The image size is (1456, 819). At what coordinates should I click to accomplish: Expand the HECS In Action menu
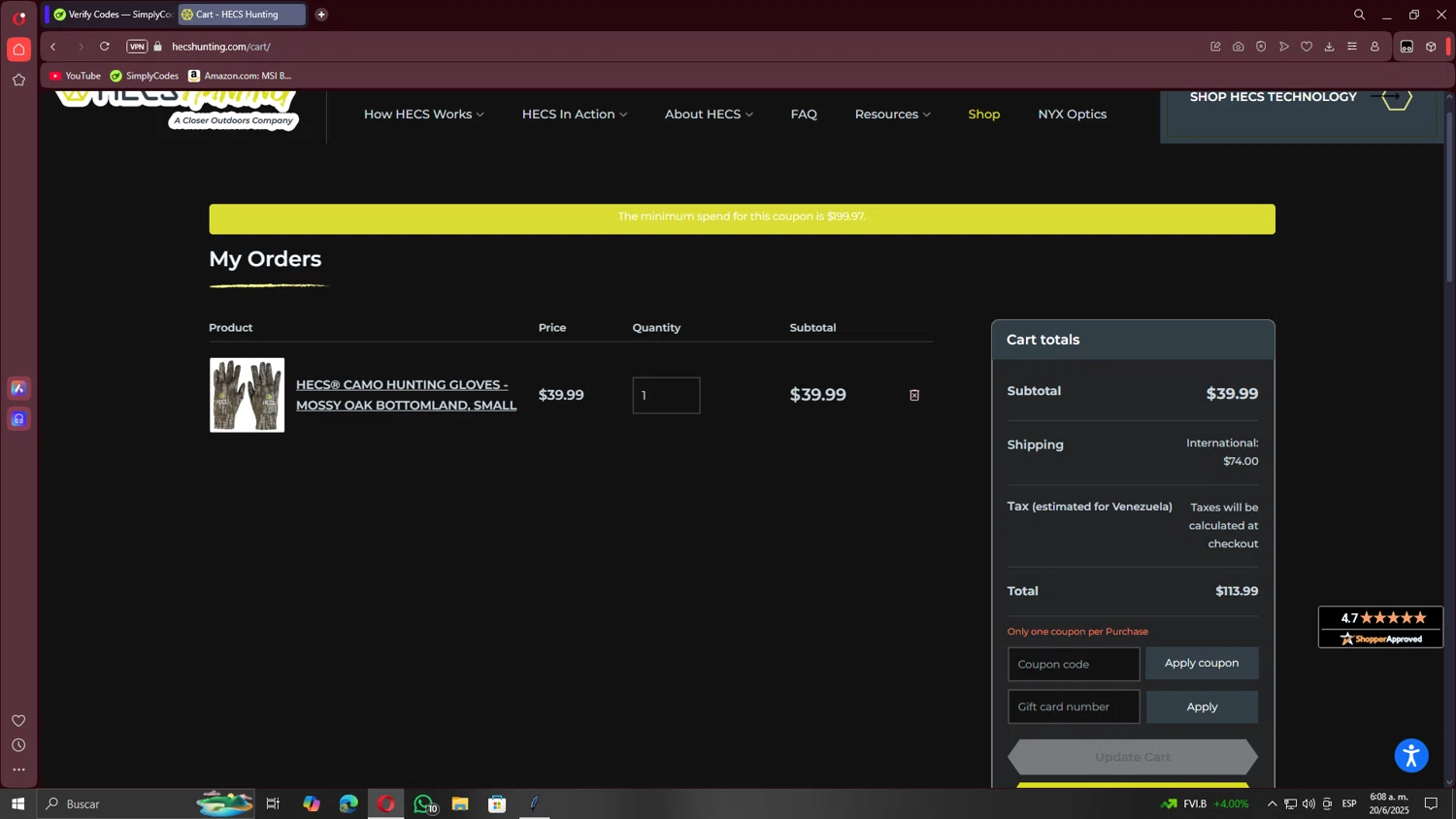click(575, 115)
